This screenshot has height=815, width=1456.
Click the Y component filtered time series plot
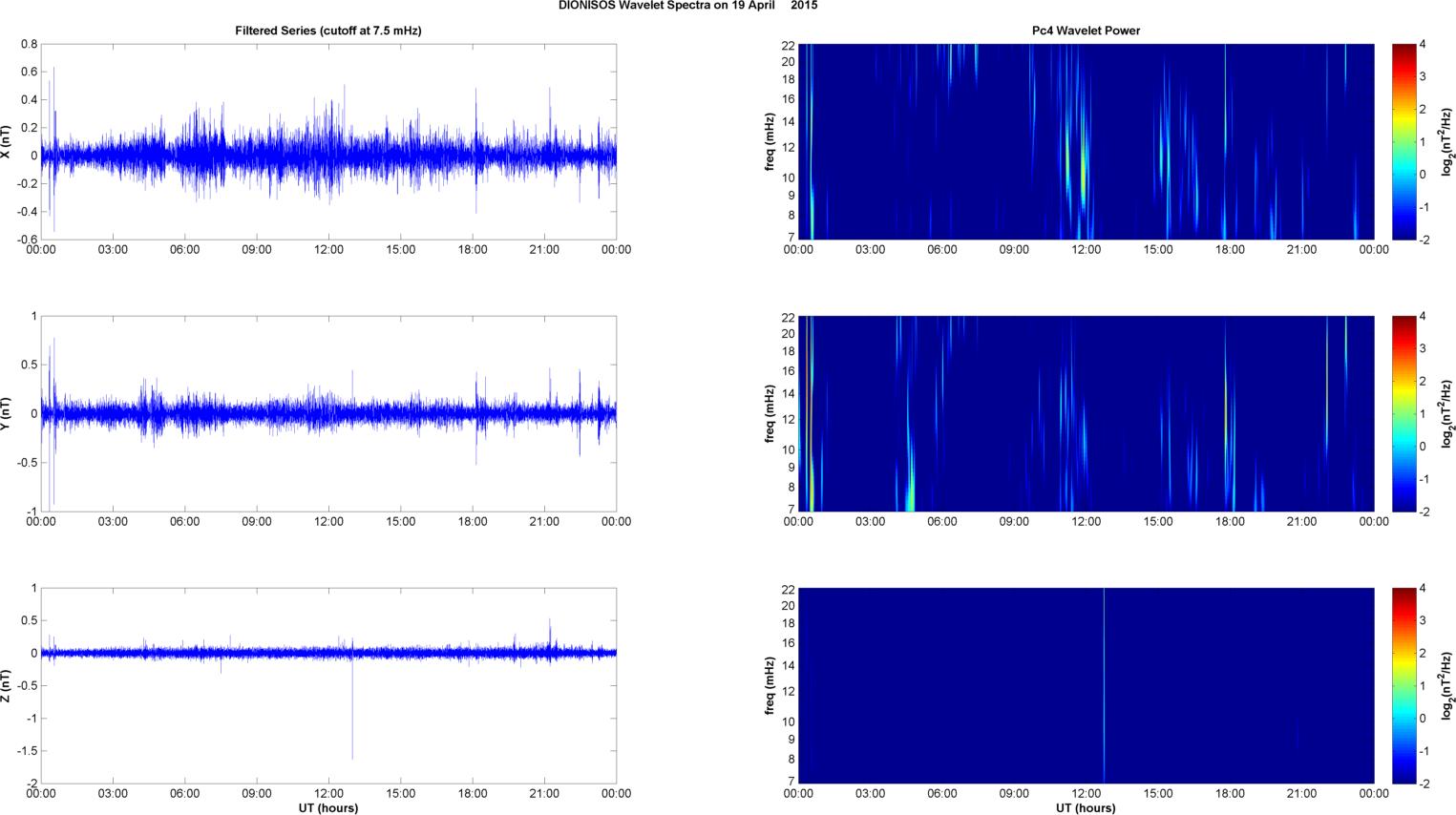pos(328,413)
